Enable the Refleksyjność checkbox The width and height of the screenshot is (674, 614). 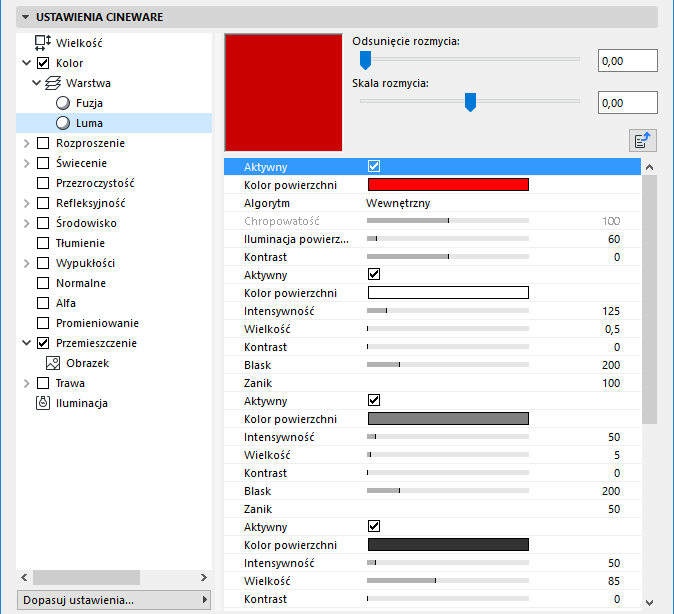click(x=43, y=203)
